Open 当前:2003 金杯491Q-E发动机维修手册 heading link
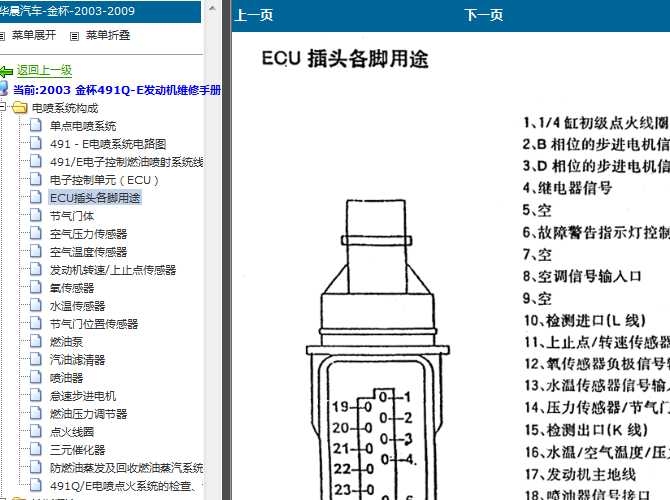The image size is (670, 500). (117, 90)
